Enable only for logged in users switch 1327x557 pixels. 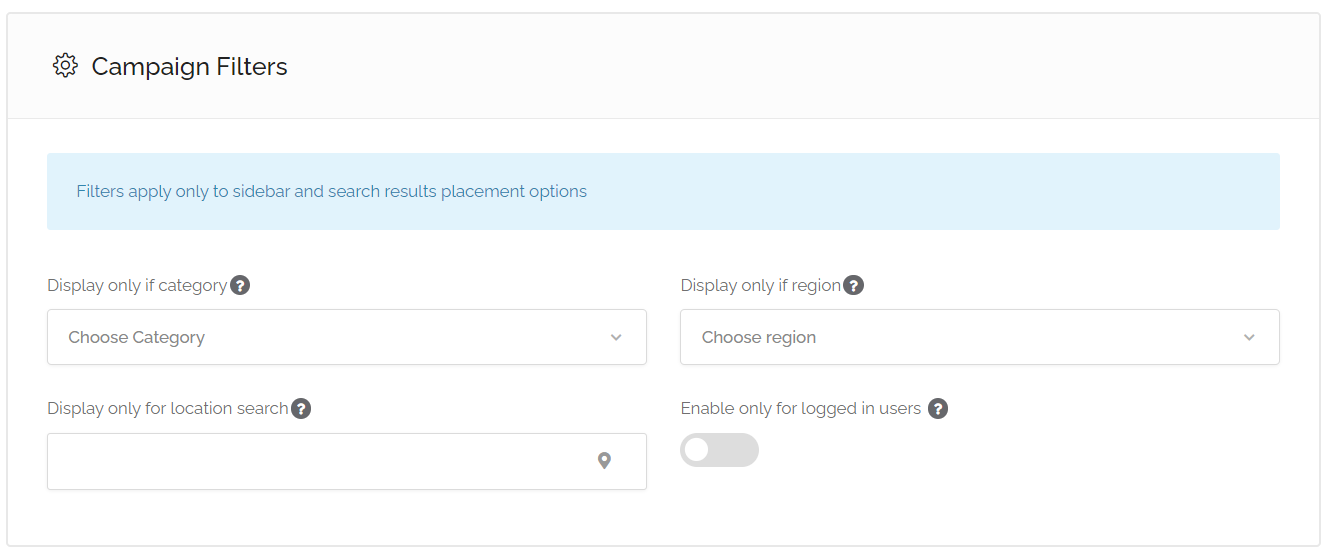[x=719, y=450]
